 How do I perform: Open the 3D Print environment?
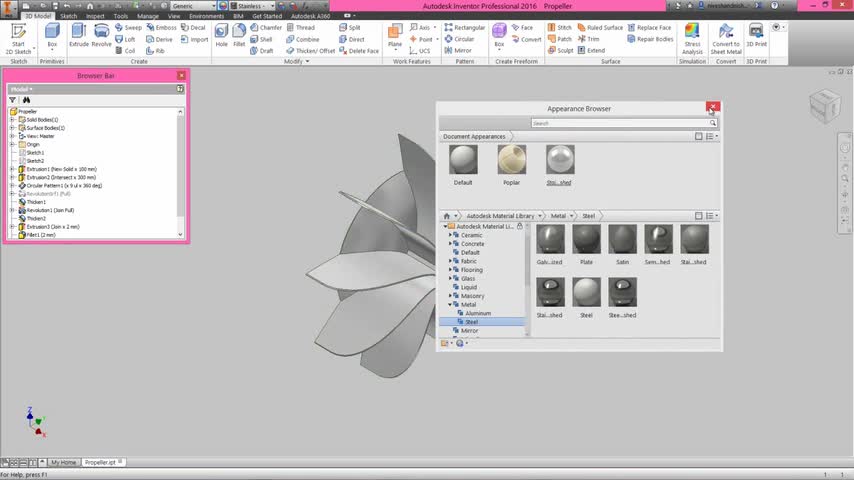click(x=756, y=36)
